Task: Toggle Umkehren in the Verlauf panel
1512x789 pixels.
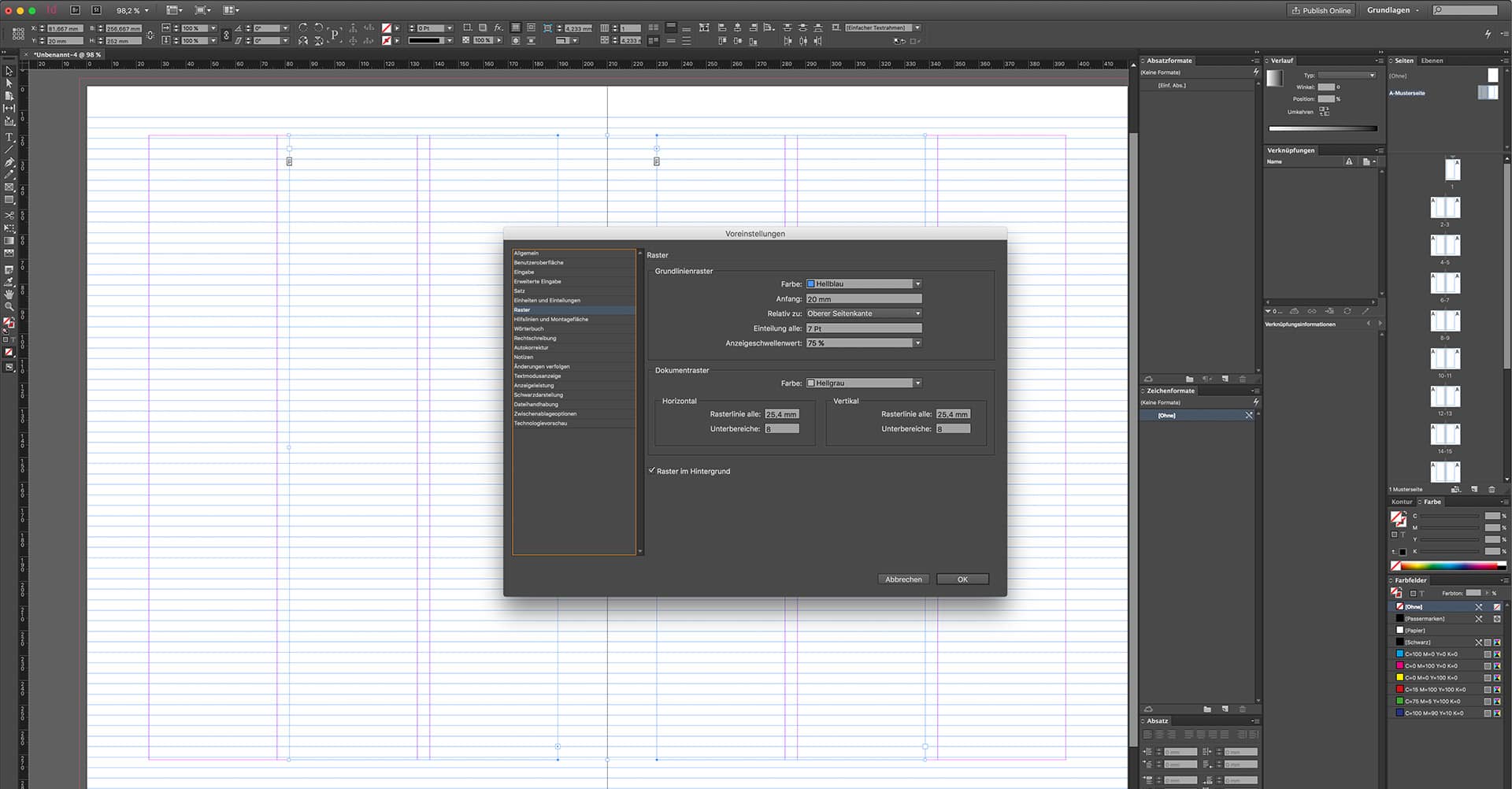Action: (1326, 111)
